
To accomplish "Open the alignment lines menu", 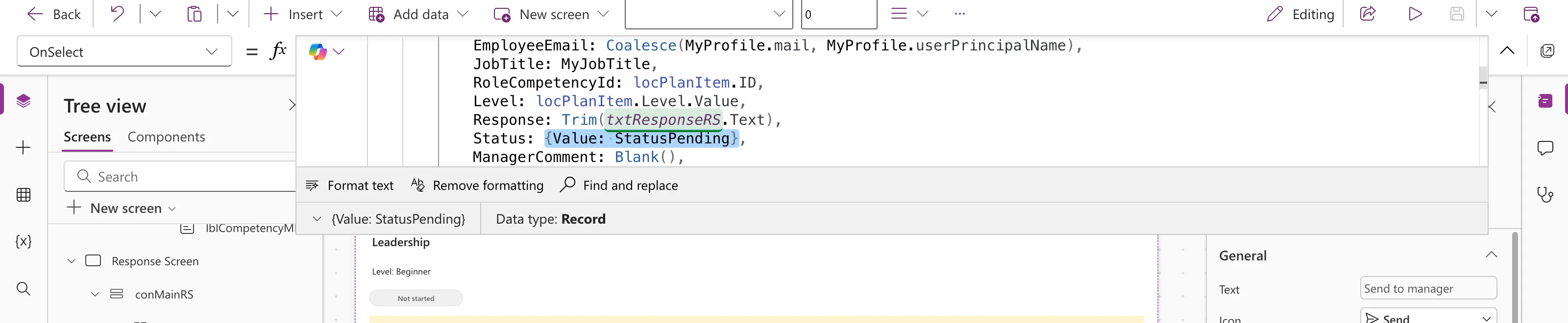I will 909,14.
